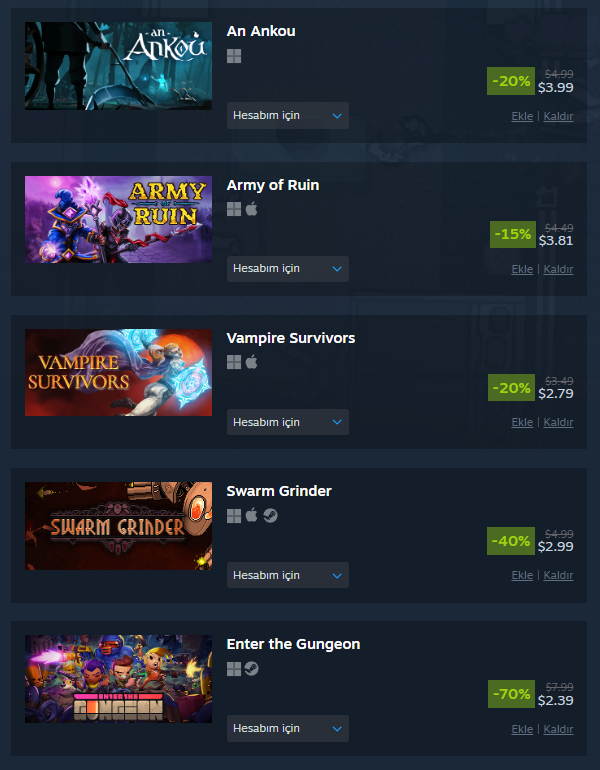Image resolution: width=600 pixels, height=770 pixels.
Task: Open the Hesabım için dropdown for Enter the Gungeon
Action: click(x=288, y=728)
